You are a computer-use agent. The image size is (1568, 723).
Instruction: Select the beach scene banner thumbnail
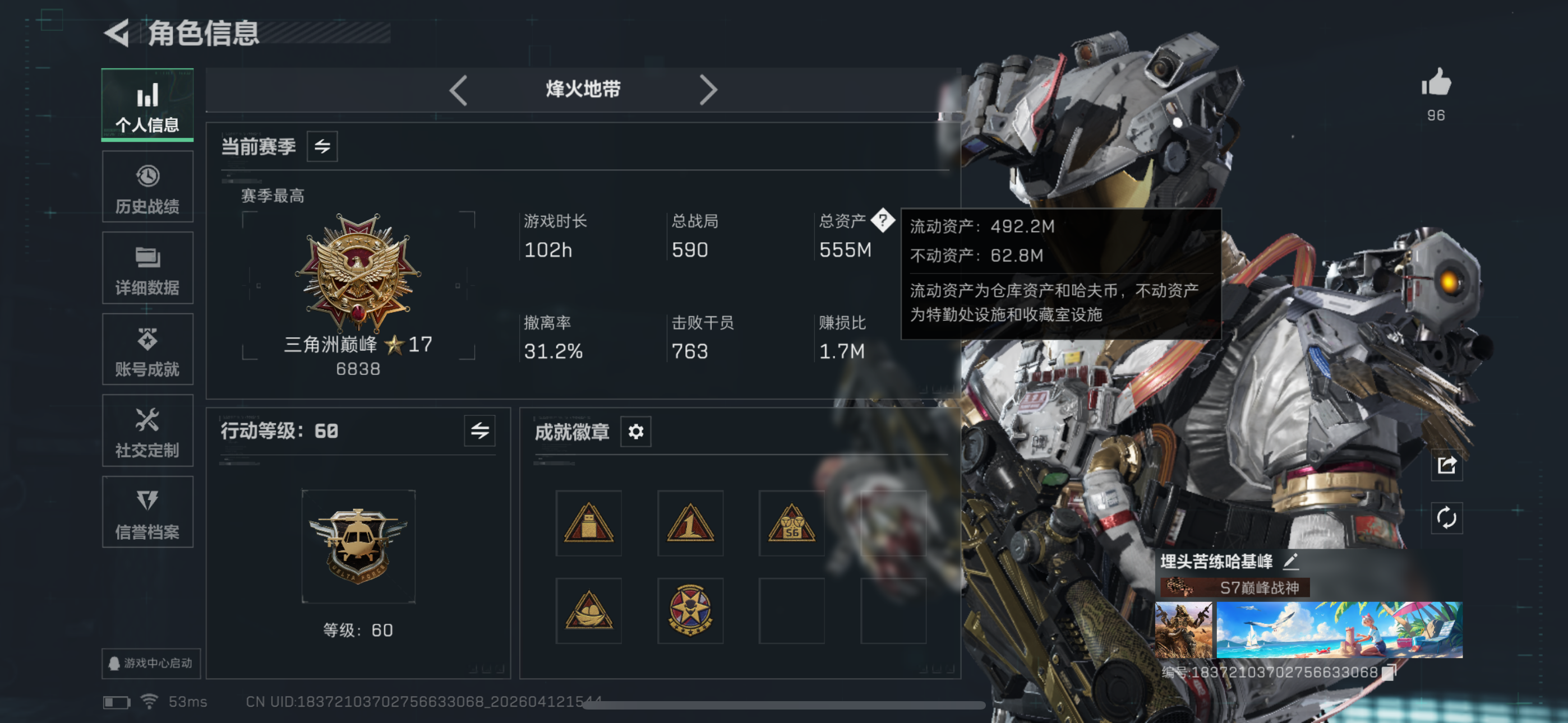[1339, 630]
